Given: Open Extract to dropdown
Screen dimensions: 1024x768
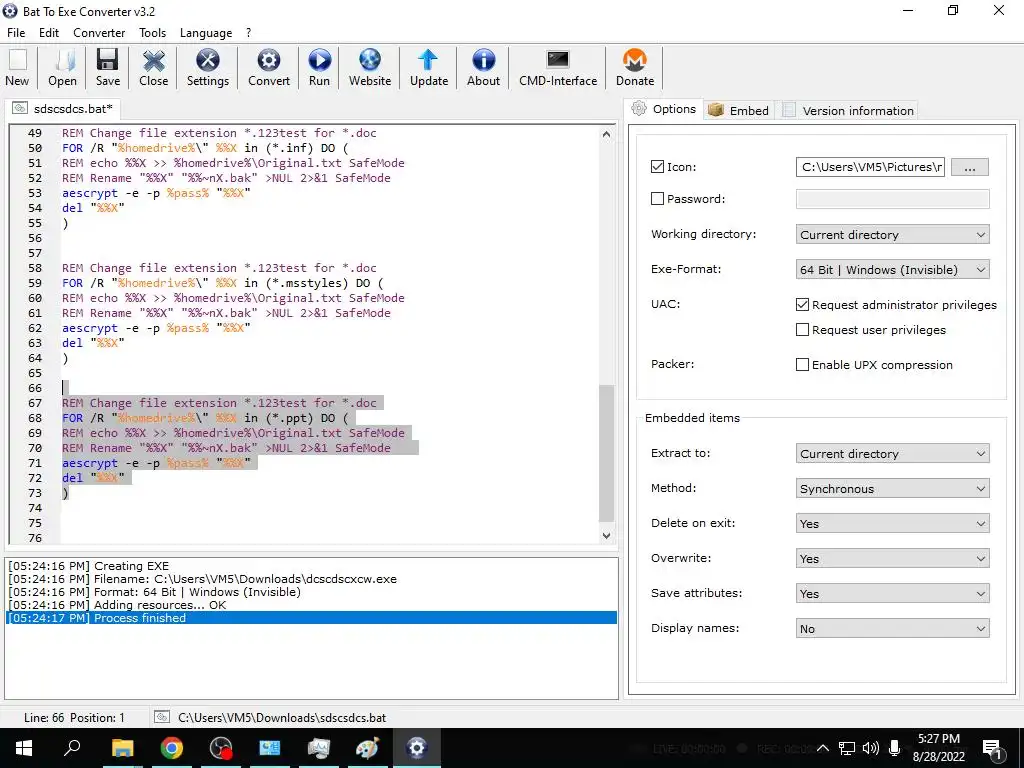Looking at the screenshot, I should click(892, 453).
